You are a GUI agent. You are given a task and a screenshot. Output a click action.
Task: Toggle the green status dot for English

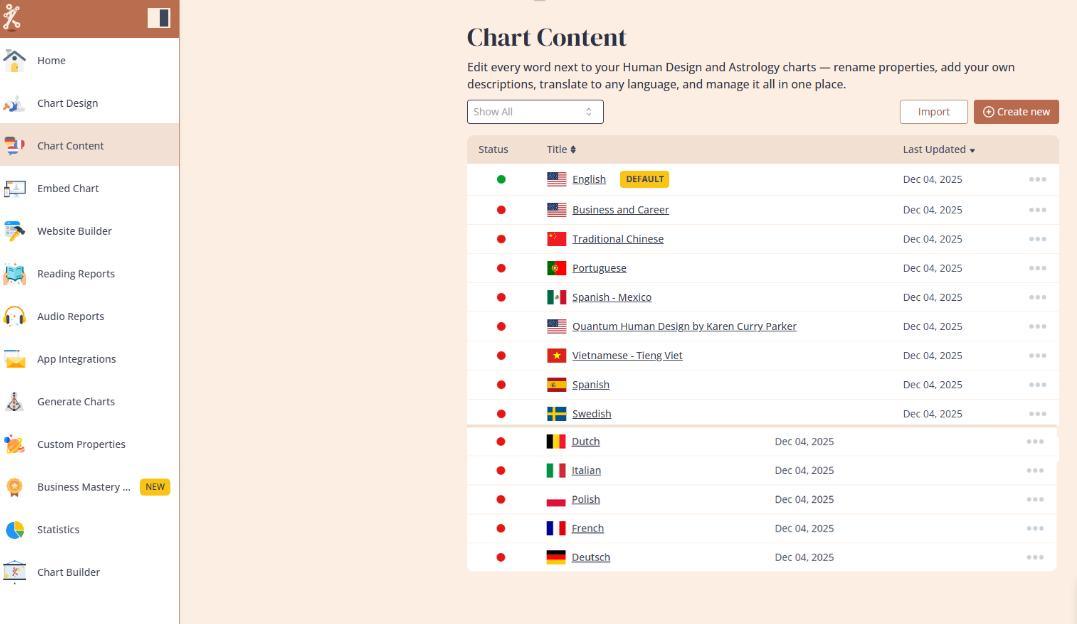[x=501, y=180]
